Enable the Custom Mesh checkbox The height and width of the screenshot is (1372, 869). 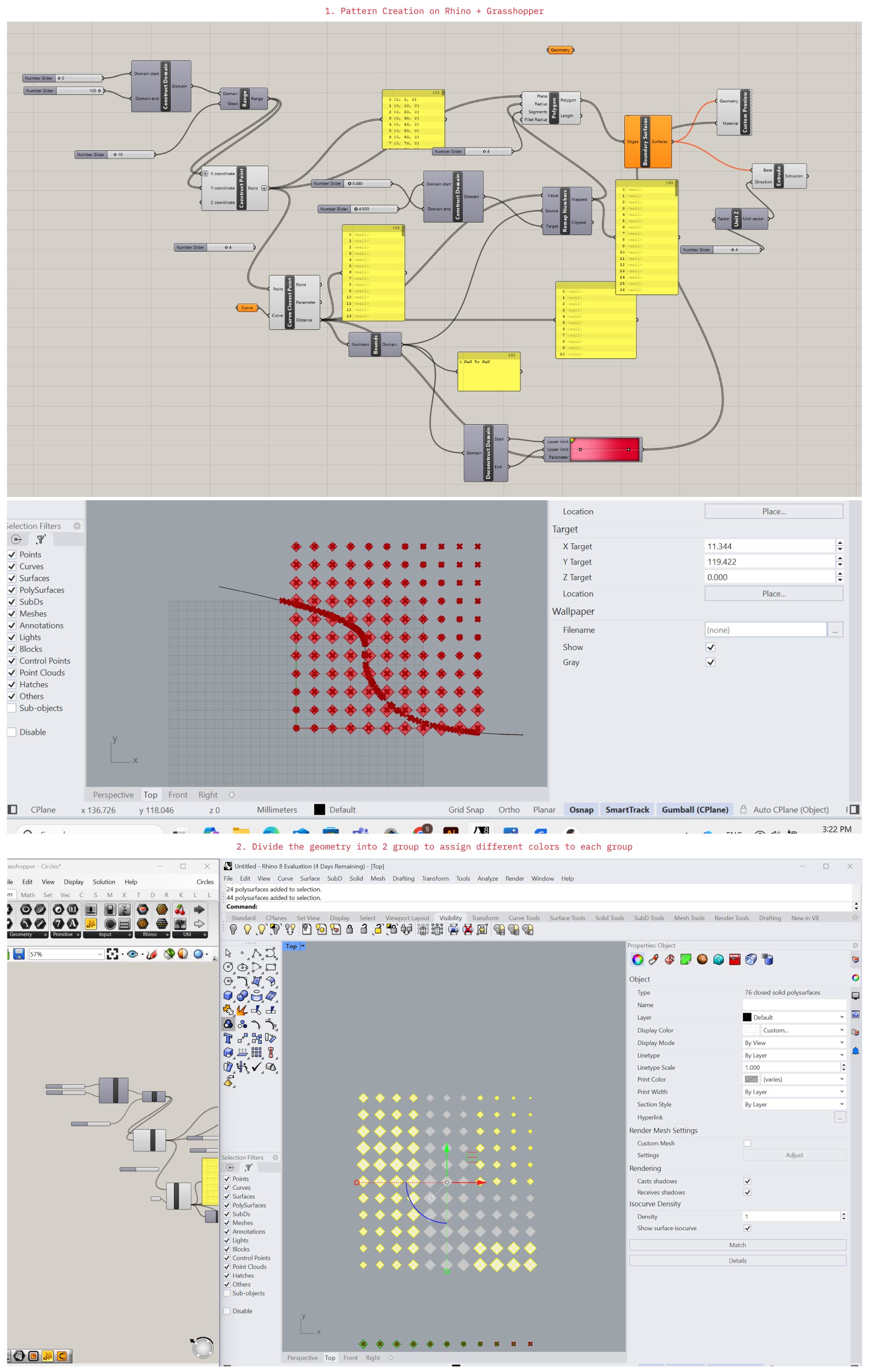point(747,1143)
